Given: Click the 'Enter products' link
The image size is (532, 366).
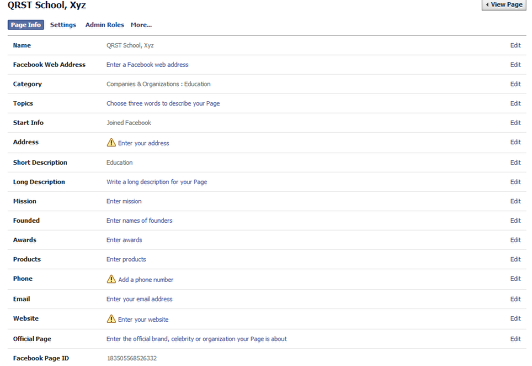Looking at the screenshot, I should 126,259.
